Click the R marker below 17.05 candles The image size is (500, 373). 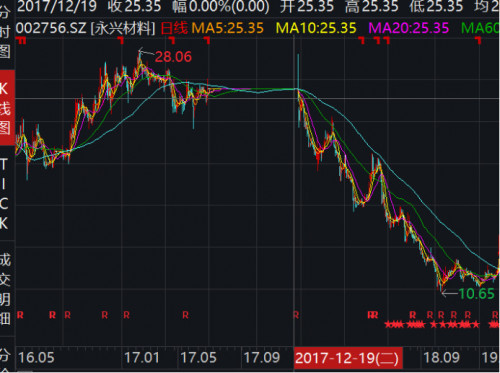(186, 315)
